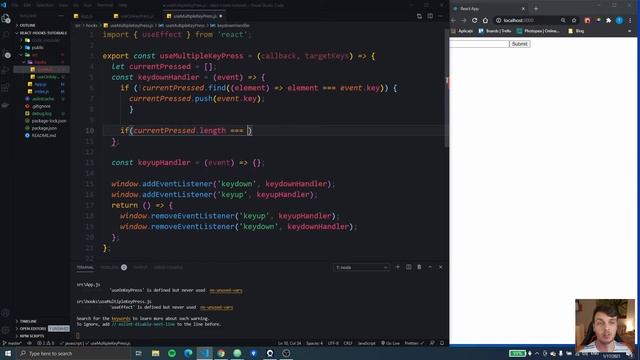Open the Accounts icon in the activity bar

[6, 313]
